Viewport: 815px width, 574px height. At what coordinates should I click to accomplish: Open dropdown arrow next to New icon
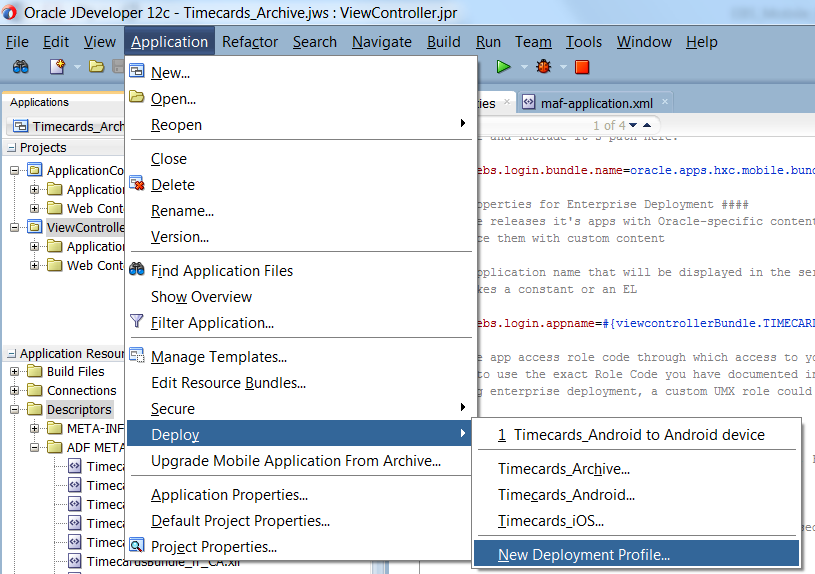[77, 67]
